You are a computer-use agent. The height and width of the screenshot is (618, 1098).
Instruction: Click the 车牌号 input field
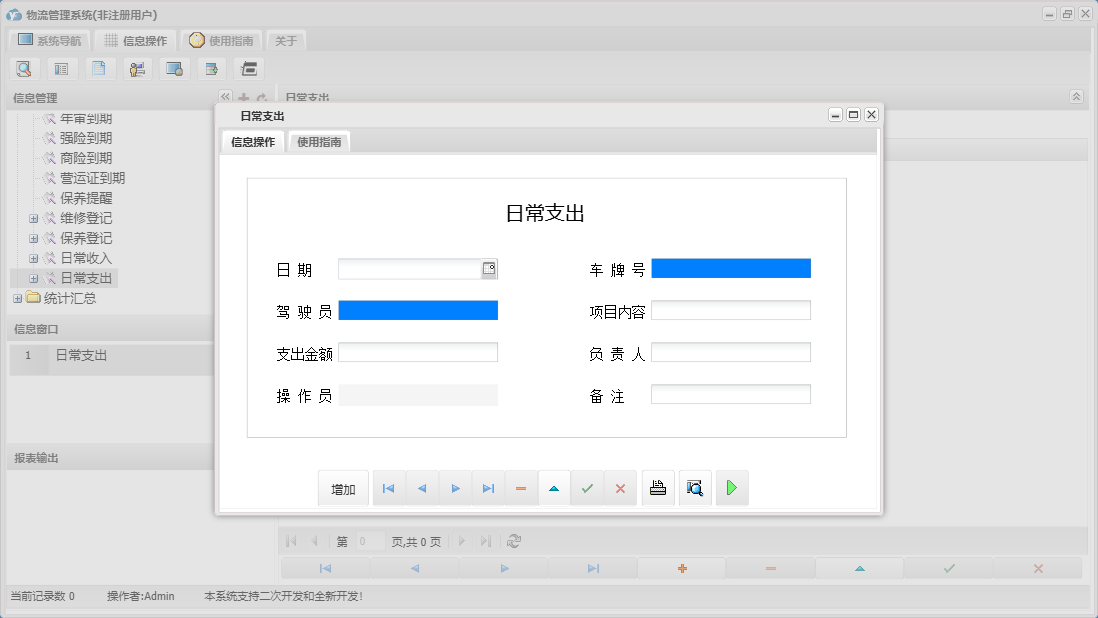pyautogui.click(x=731, y=268)
